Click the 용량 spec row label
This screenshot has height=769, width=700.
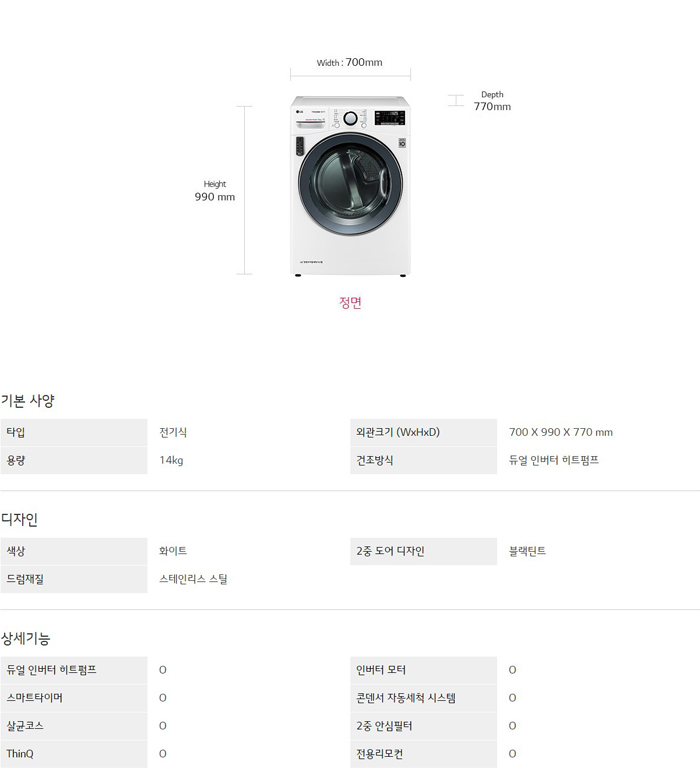coord(16,461)
